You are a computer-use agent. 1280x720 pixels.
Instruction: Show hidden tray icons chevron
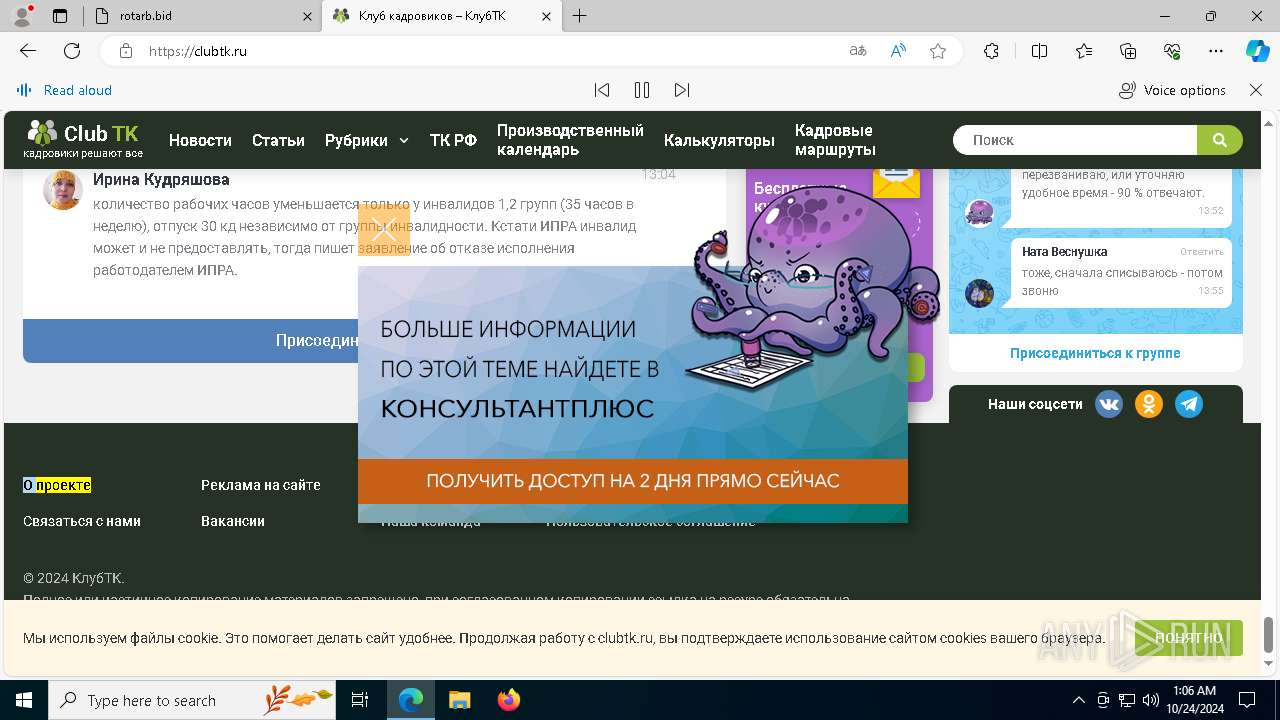pyautogui.click(x=1078, y=700)
